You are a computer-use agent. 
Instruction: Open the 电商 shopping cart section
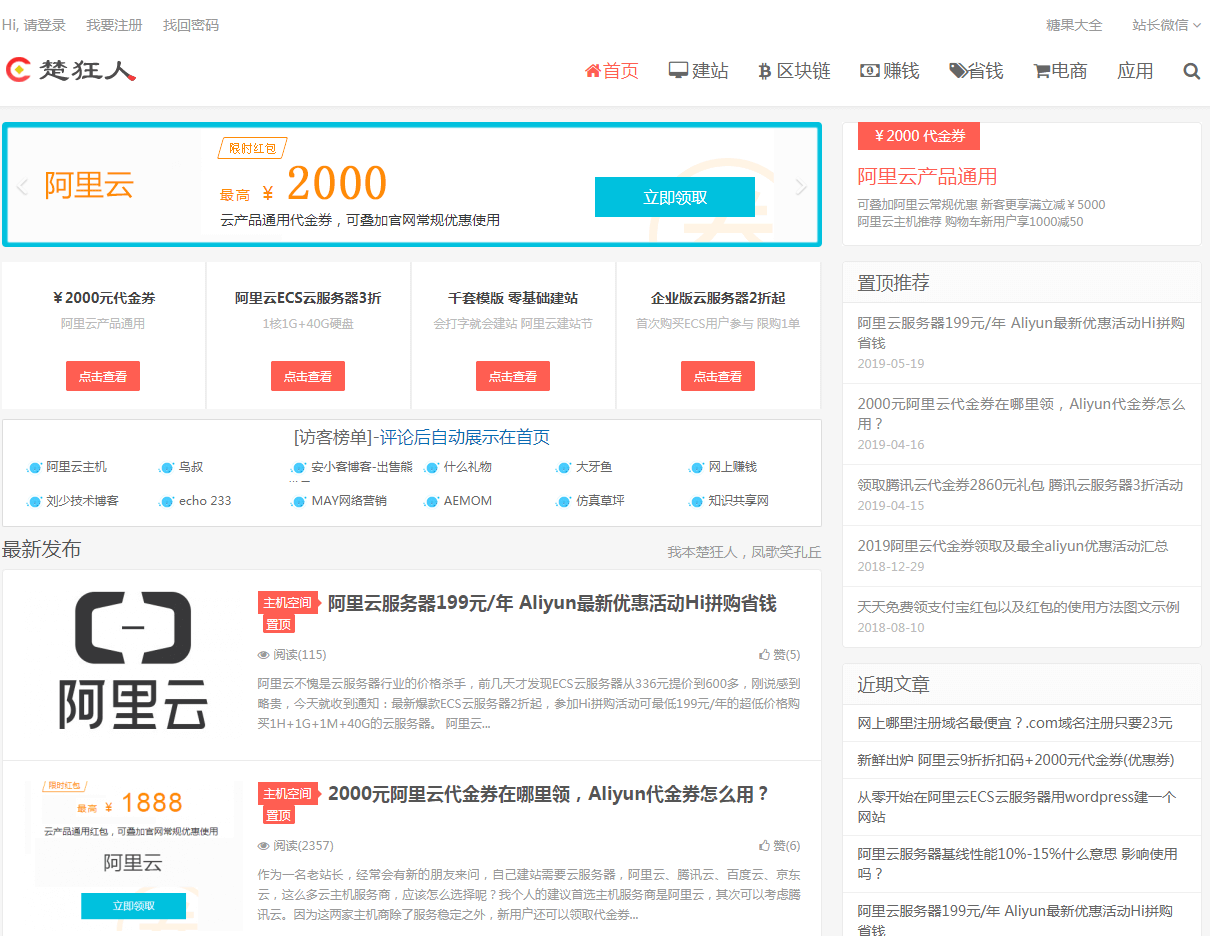(x=1060, y=71)
